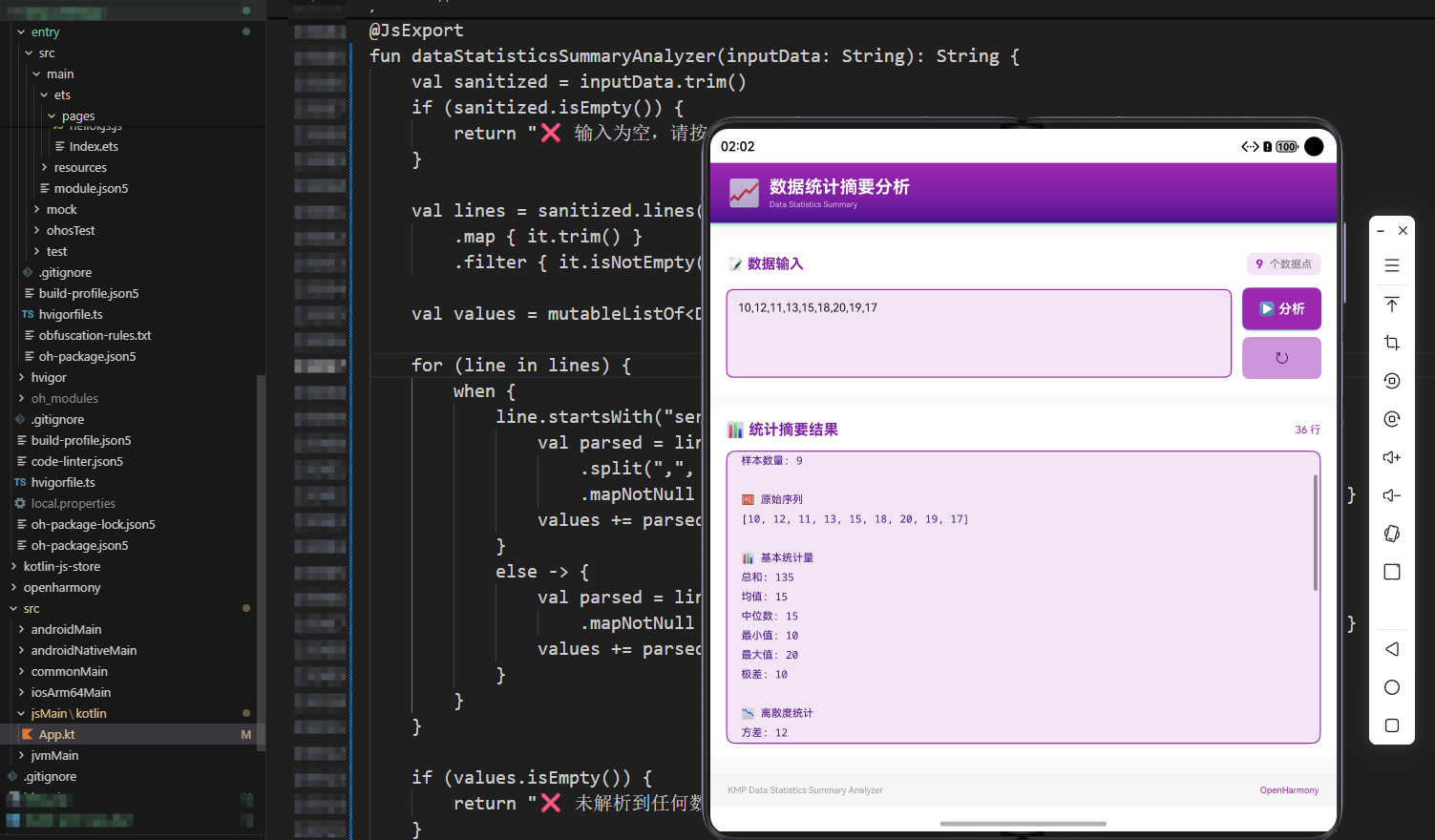This screenshot has height=840, width=1435.
Task: Click the 9 个数据点 badge
Action: pos(1283,264)
